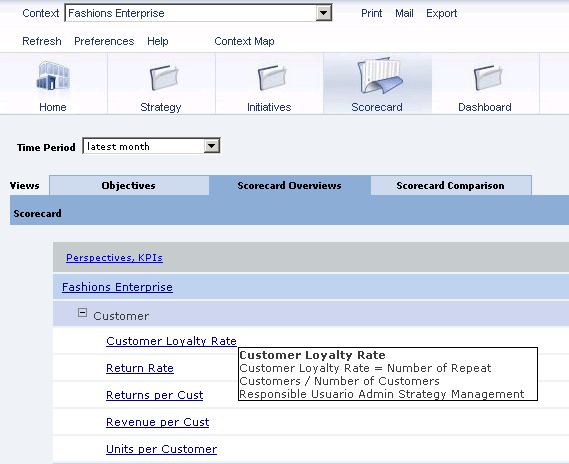Image resolution: width=569 pixels, height=464 pixels.
Task: Click the Customer perspective row label
Action: coord(121,316)
